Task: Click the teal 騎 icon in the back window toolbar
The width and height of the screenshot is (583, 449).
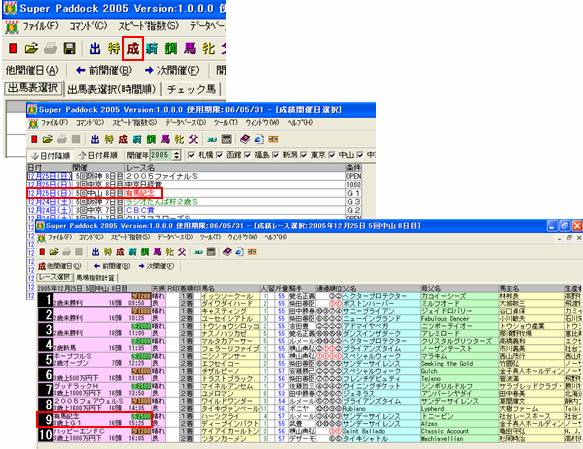Action: coord(152,48)
